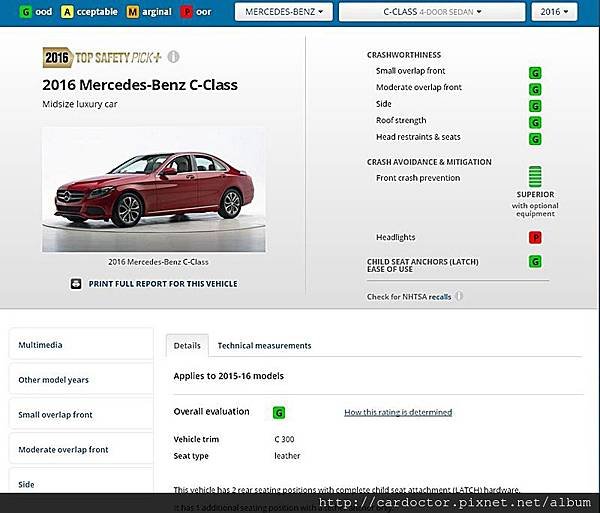Viewport: 600px width, 513px height.
Task: Open the 2016 year dropdown
Action: point(554,12)
